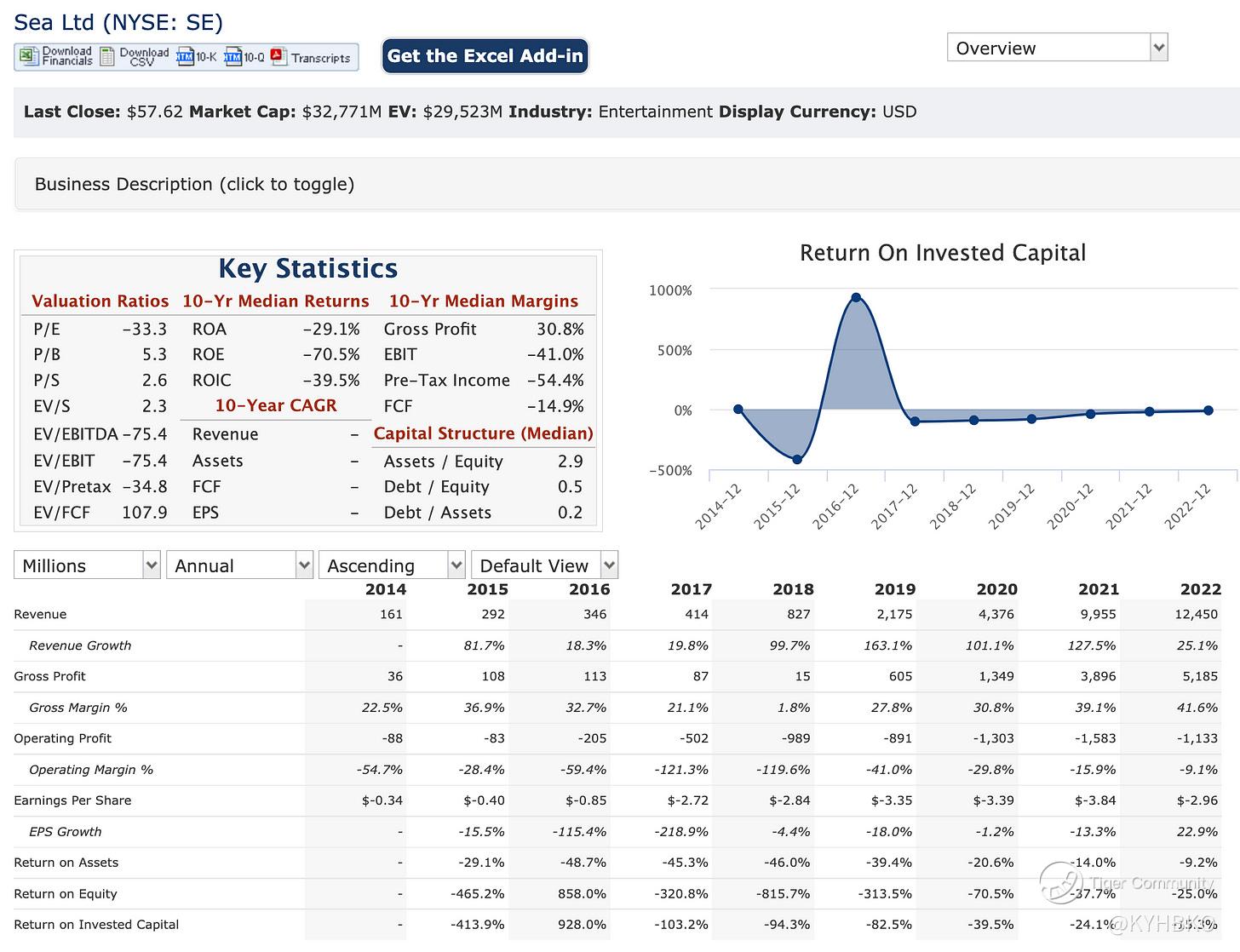Click 2015 ROIC value -413.9%
This screenshot has height=952, width=1240.
click(x=478, y=925)
